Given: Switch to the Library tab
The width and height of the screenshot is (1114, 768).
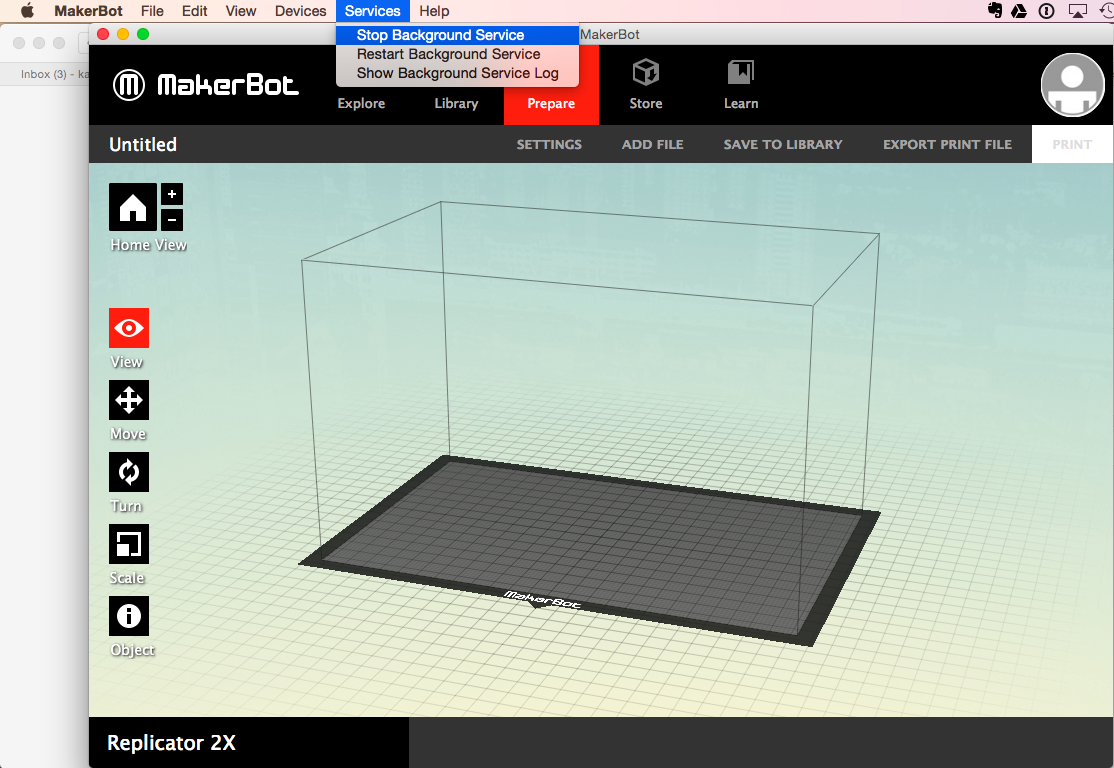Looking at the screenshot, I should [456, 103].
